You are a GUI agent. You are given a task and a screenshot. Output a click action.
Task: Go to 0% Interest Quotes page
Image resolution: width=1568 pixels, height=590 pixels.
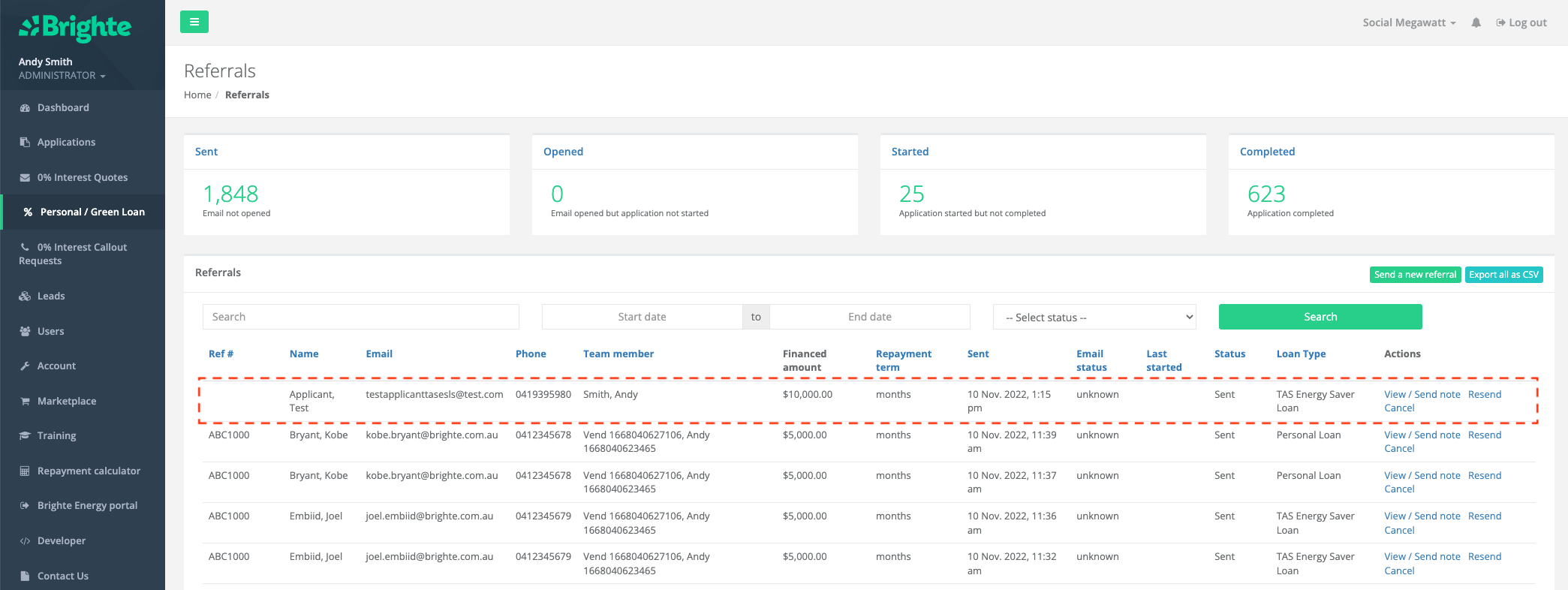coord(82,178)
